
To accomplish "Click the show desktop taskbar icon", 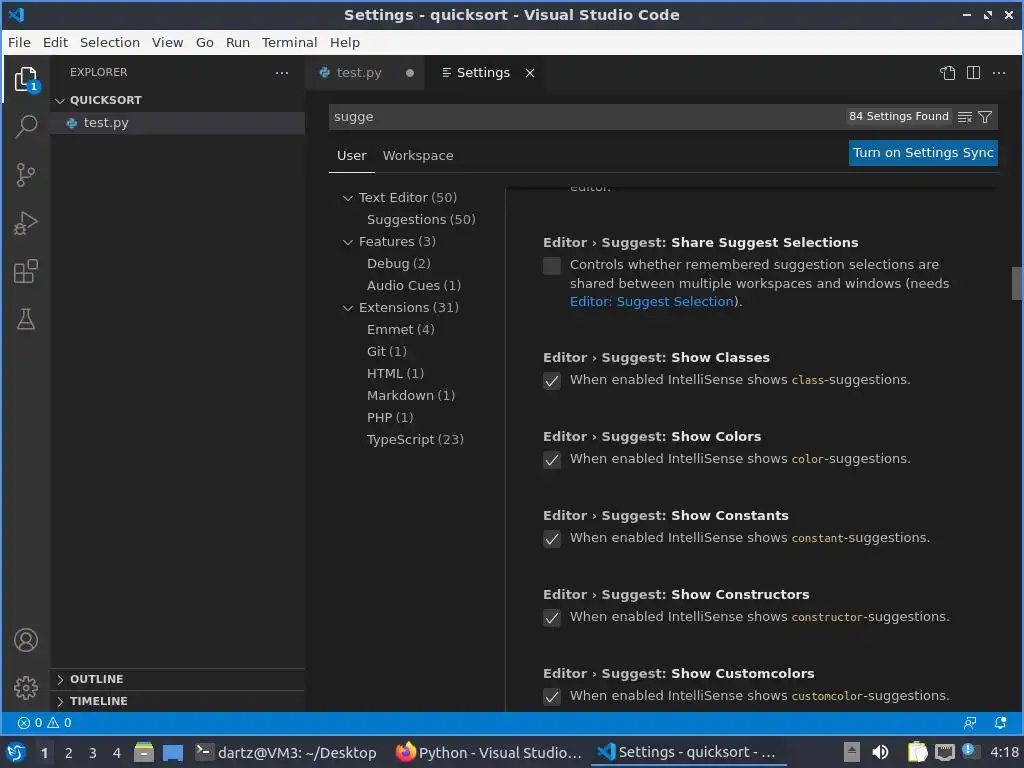I will click(x=173, y=752).
